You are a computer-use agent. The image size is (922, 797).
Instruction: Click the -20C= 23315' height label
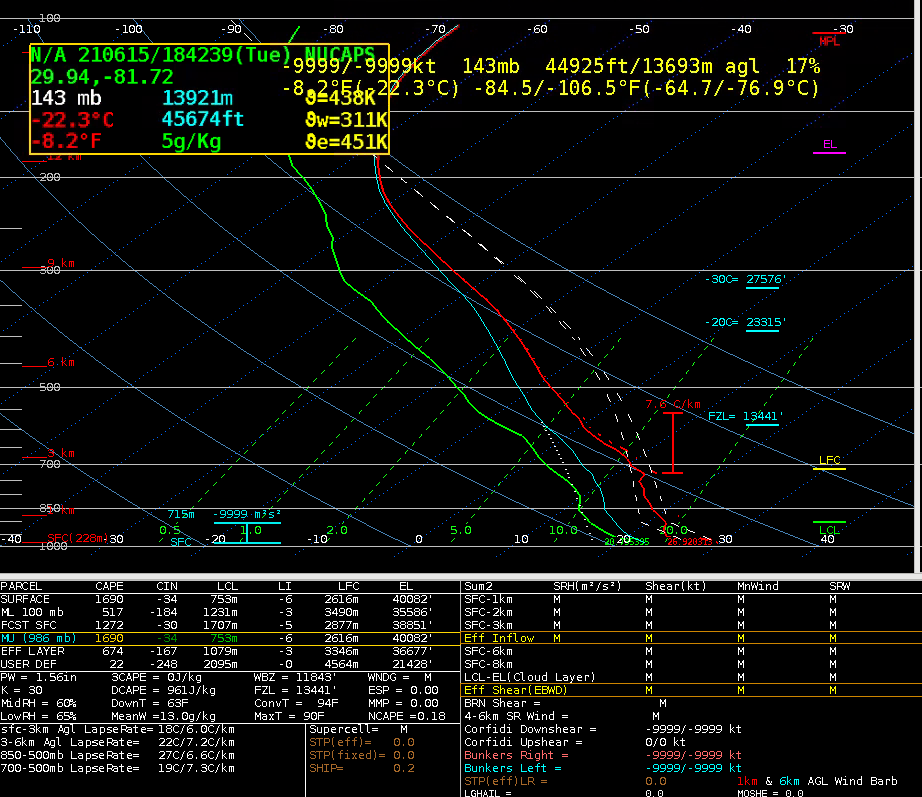point(746,322)
